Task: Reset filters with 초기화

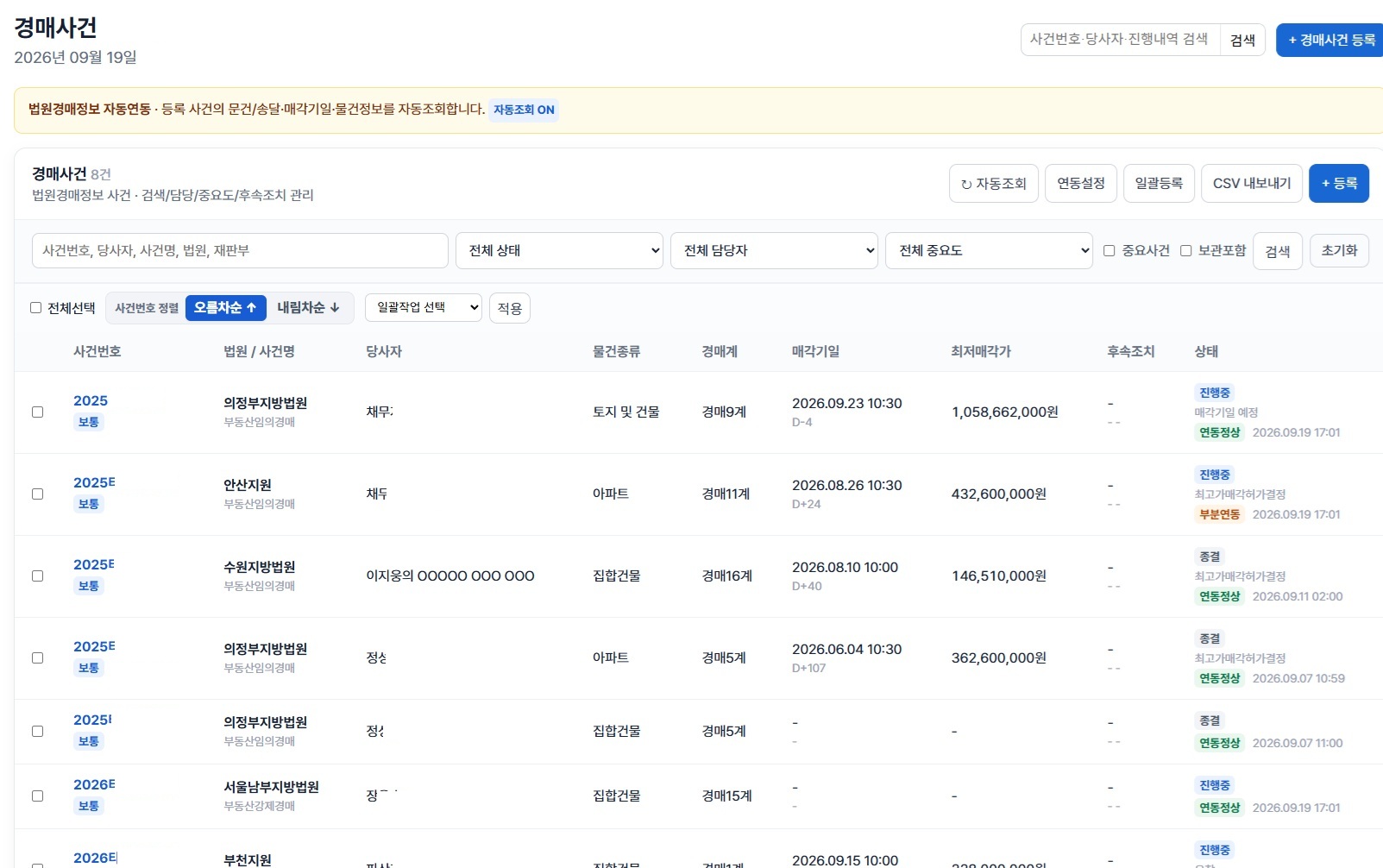Action: click(1339, 250)
